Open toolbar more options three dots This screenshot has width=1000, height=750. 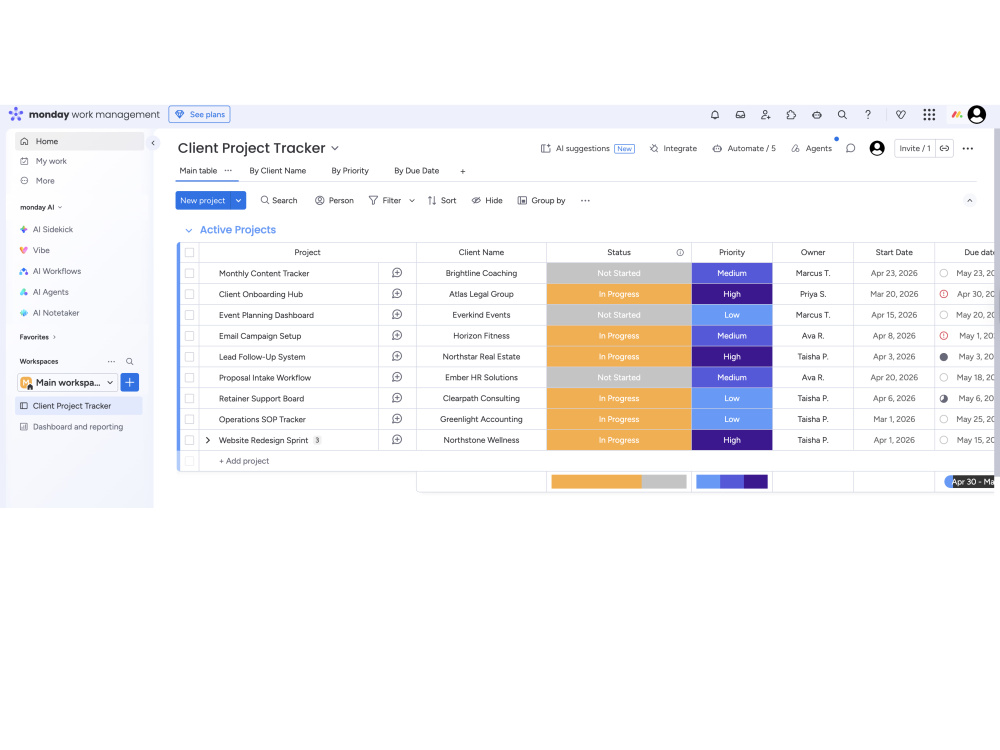(x=585, y=201)
